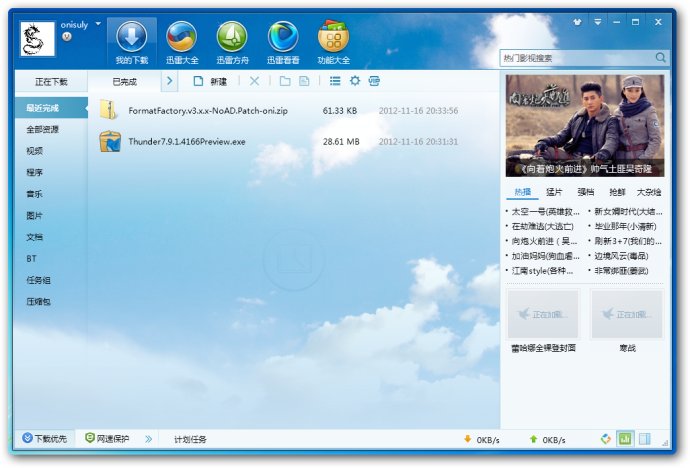Open 向炮火前进 list link
This screenshot has height=468, width=690.
click(544, 241)
